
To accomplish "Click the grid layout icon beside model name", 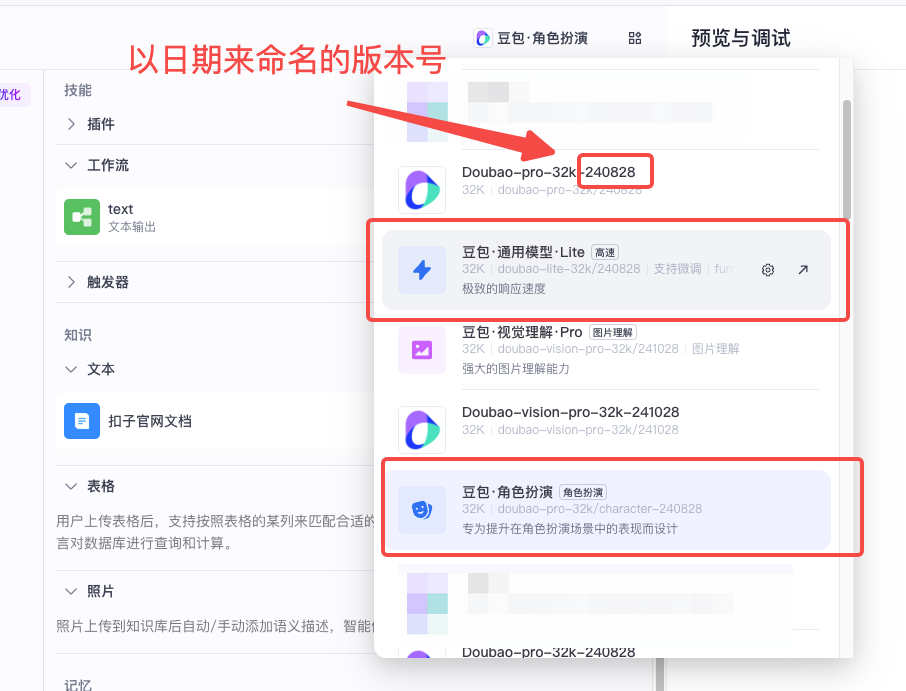I will coord(634,38).
